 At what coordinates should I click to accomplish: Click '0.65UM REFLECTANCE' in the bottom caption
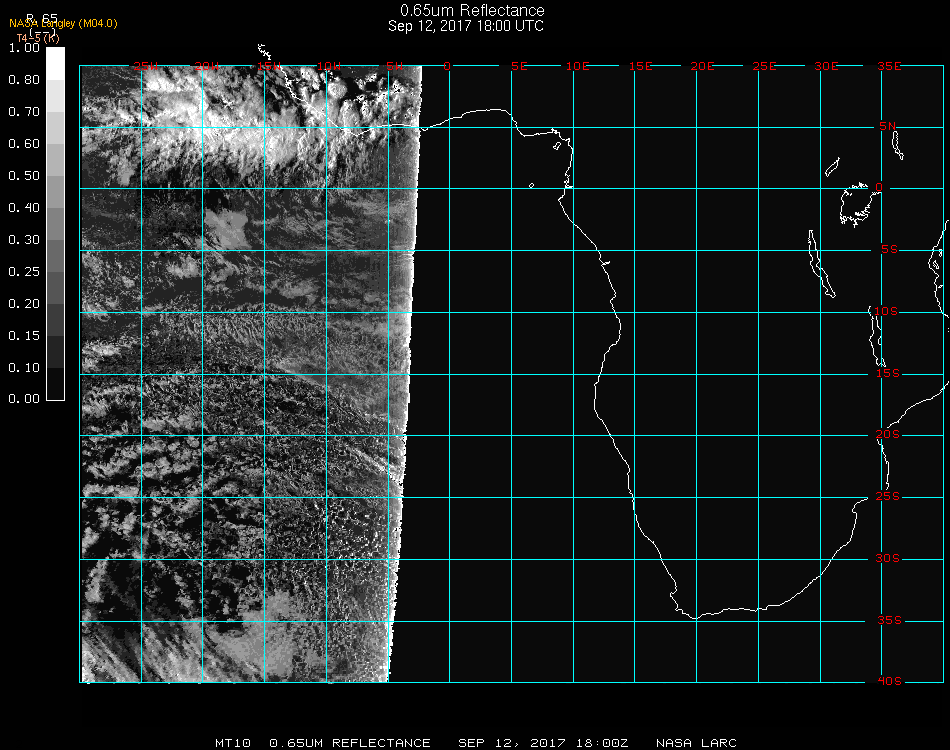(350, 743)
